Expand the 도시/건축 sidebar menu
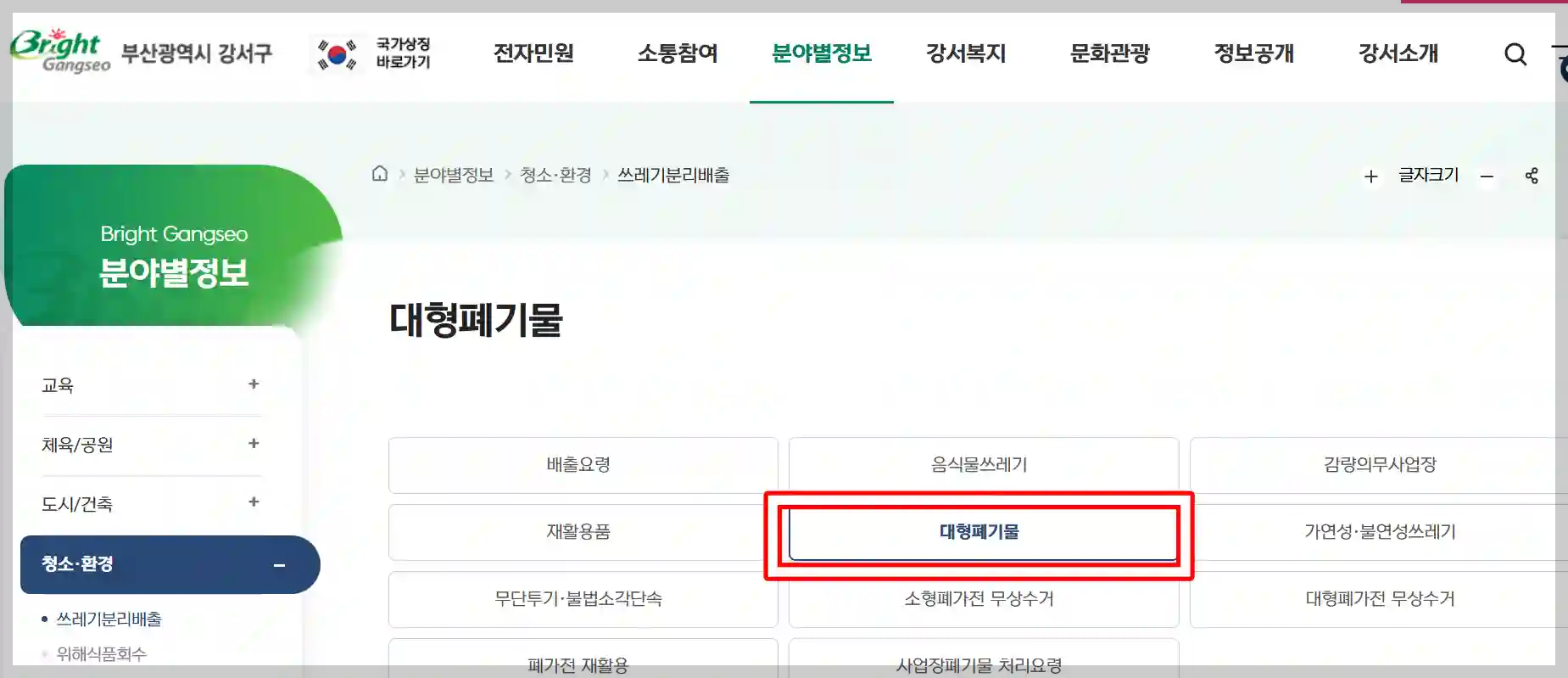This screenshot has width=1568, height=678. [x=254, y=502]
